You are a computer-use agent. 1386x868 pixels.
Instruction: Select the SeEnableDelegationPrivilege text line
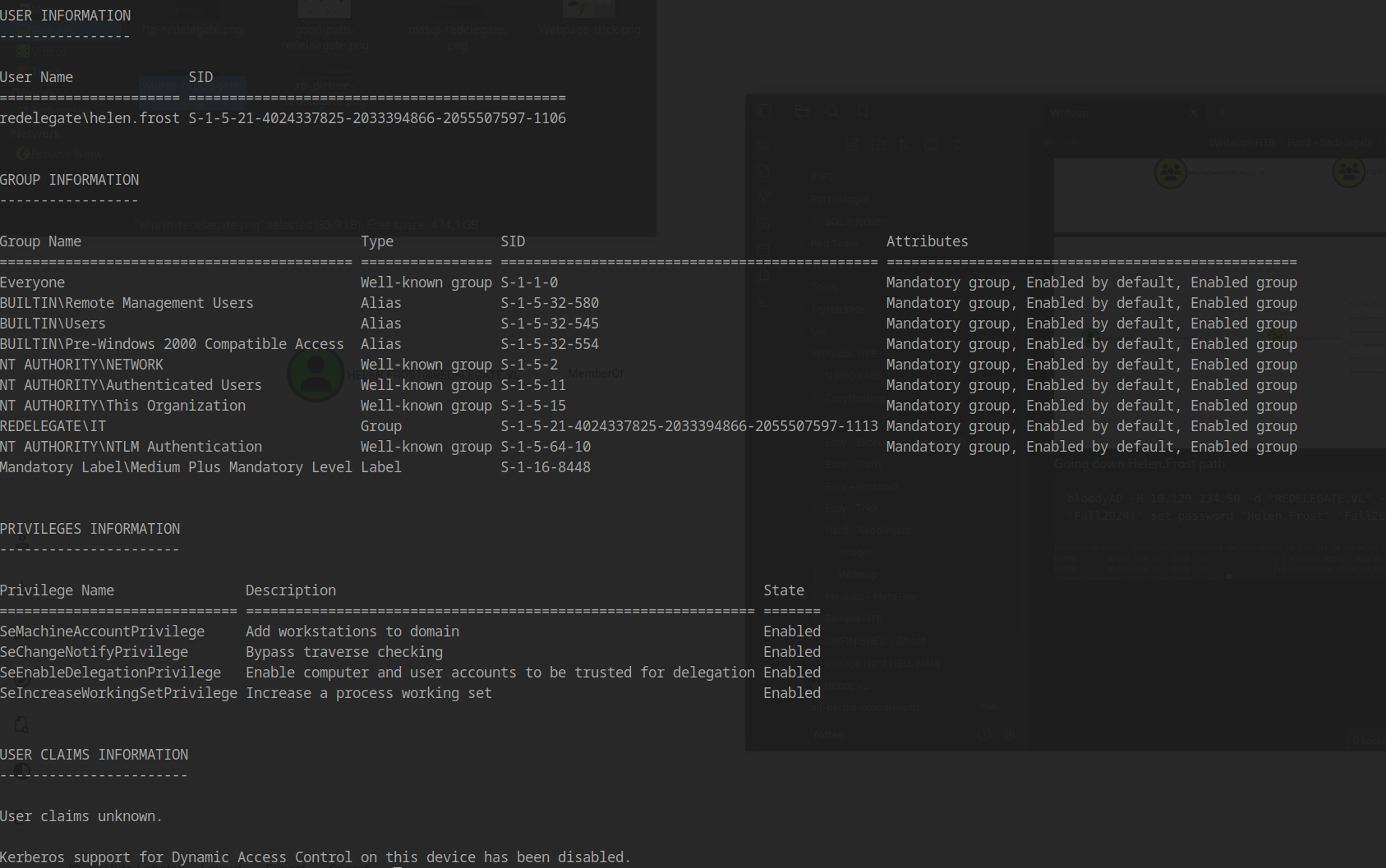tap(111, 673)
